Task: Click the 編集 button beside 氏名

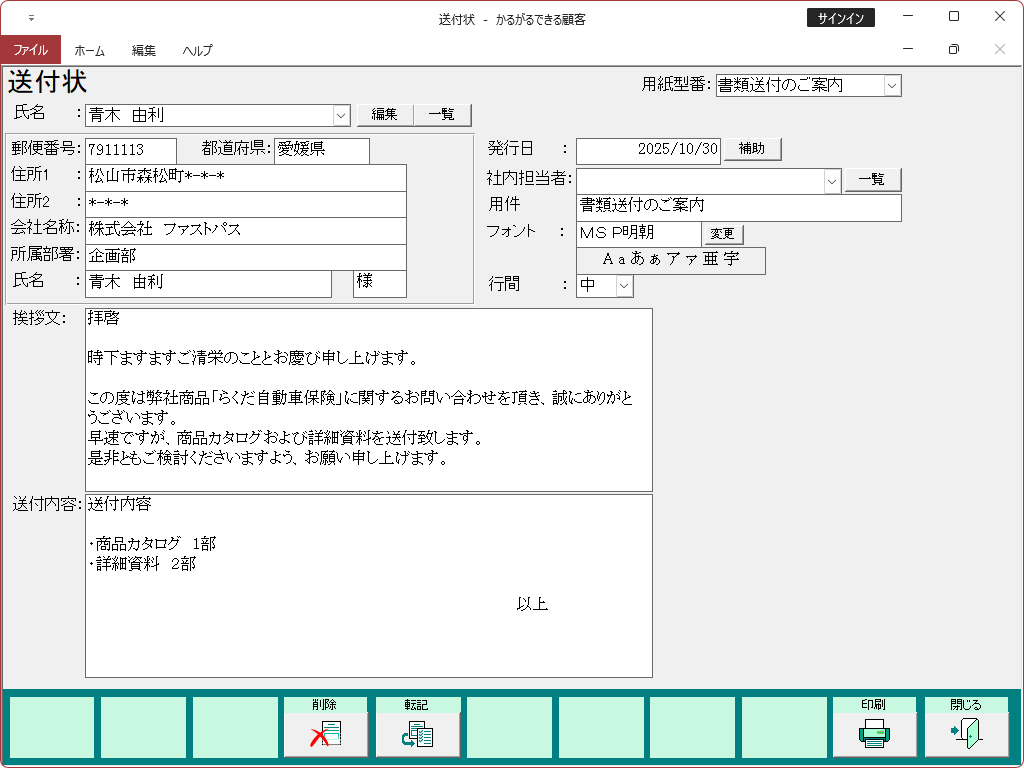Action: (x=385, y=115)
